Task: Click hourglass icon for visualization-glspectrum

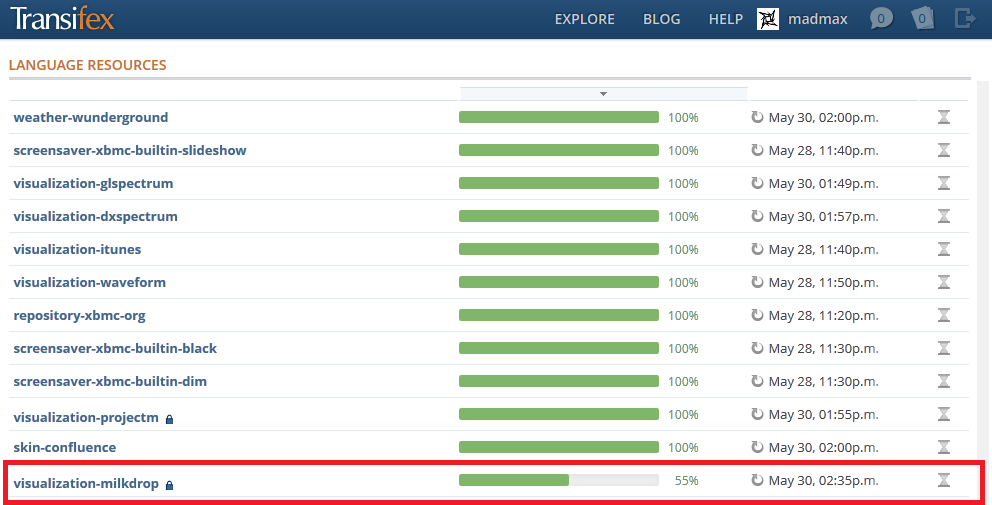Action: coord(944,183)
